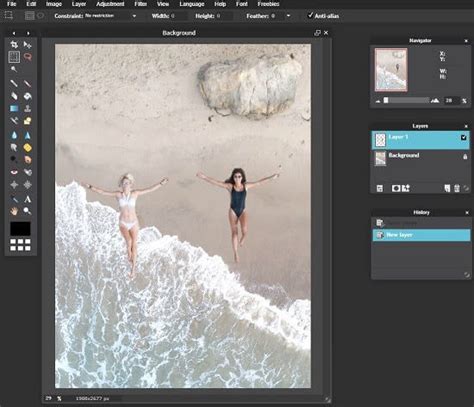Open the black foreground color swatch

pos(20,229)
